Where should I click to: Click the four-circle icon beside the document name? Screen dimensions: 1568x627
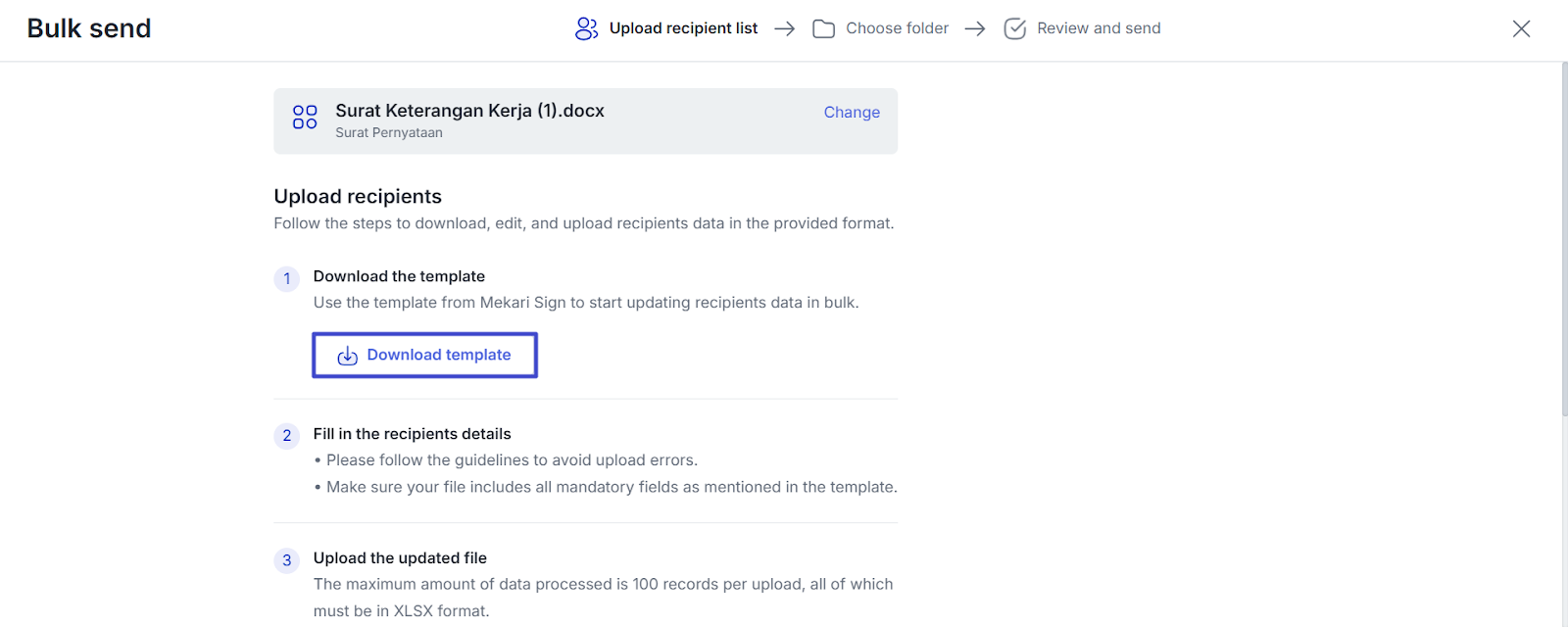[x=305, y=118]
